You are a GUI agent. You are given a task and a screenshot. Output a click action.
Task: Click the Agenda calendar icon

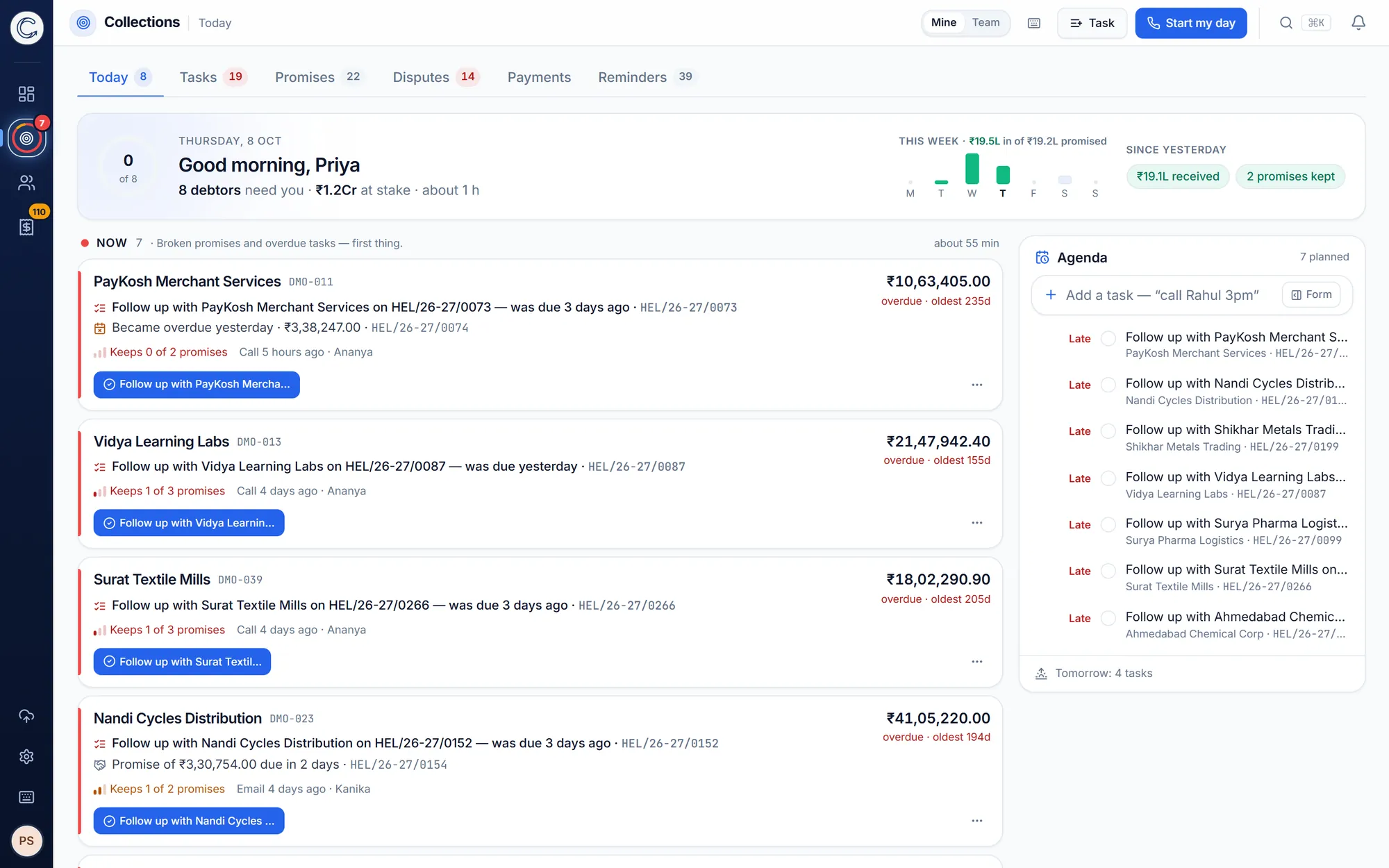1042,258
